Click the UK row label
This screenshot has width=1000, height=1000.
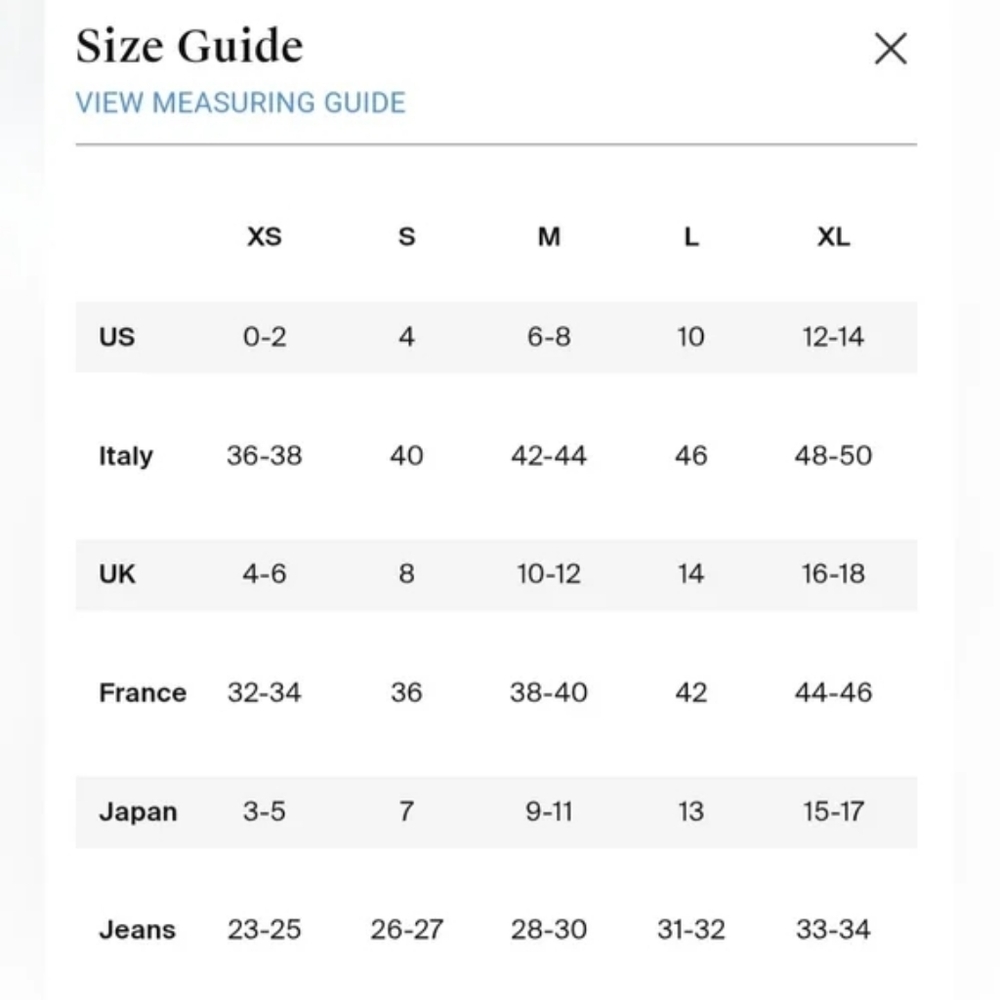[x=117, y=574]
